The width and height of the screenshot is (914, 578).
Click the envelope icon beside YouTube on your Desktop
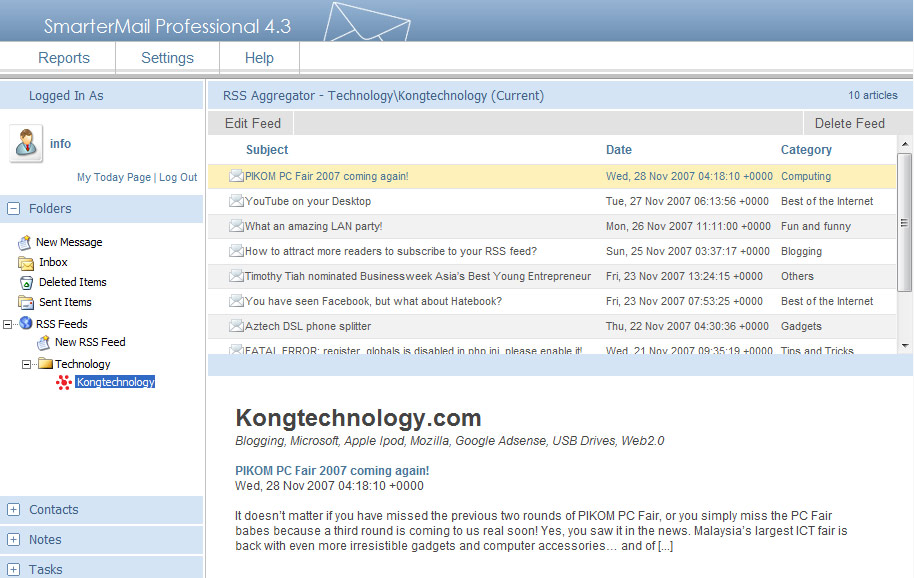[236, 201]
